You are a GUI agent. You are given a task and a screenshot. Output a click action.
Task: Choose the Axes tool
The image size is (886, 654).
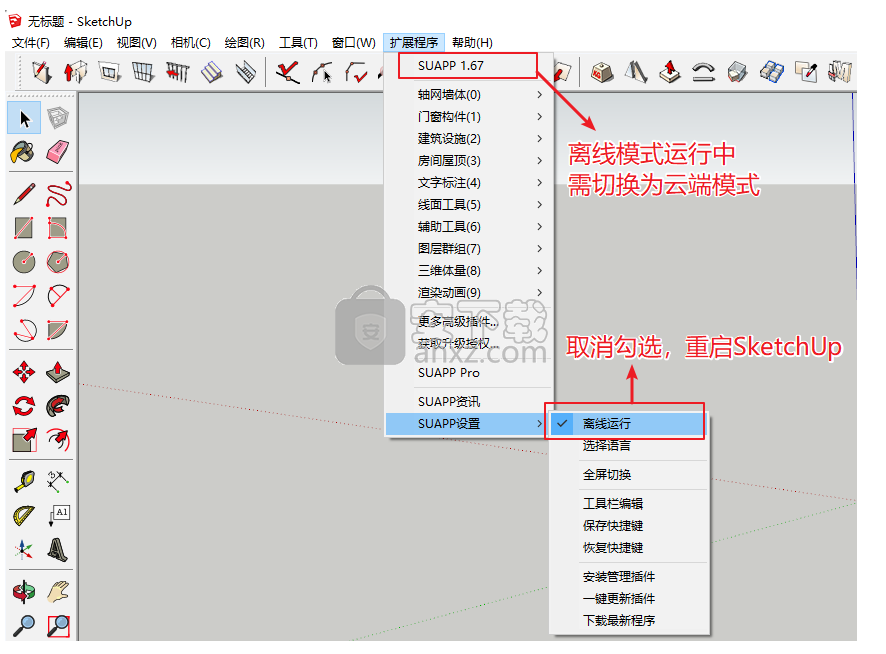tap(24, 549)
